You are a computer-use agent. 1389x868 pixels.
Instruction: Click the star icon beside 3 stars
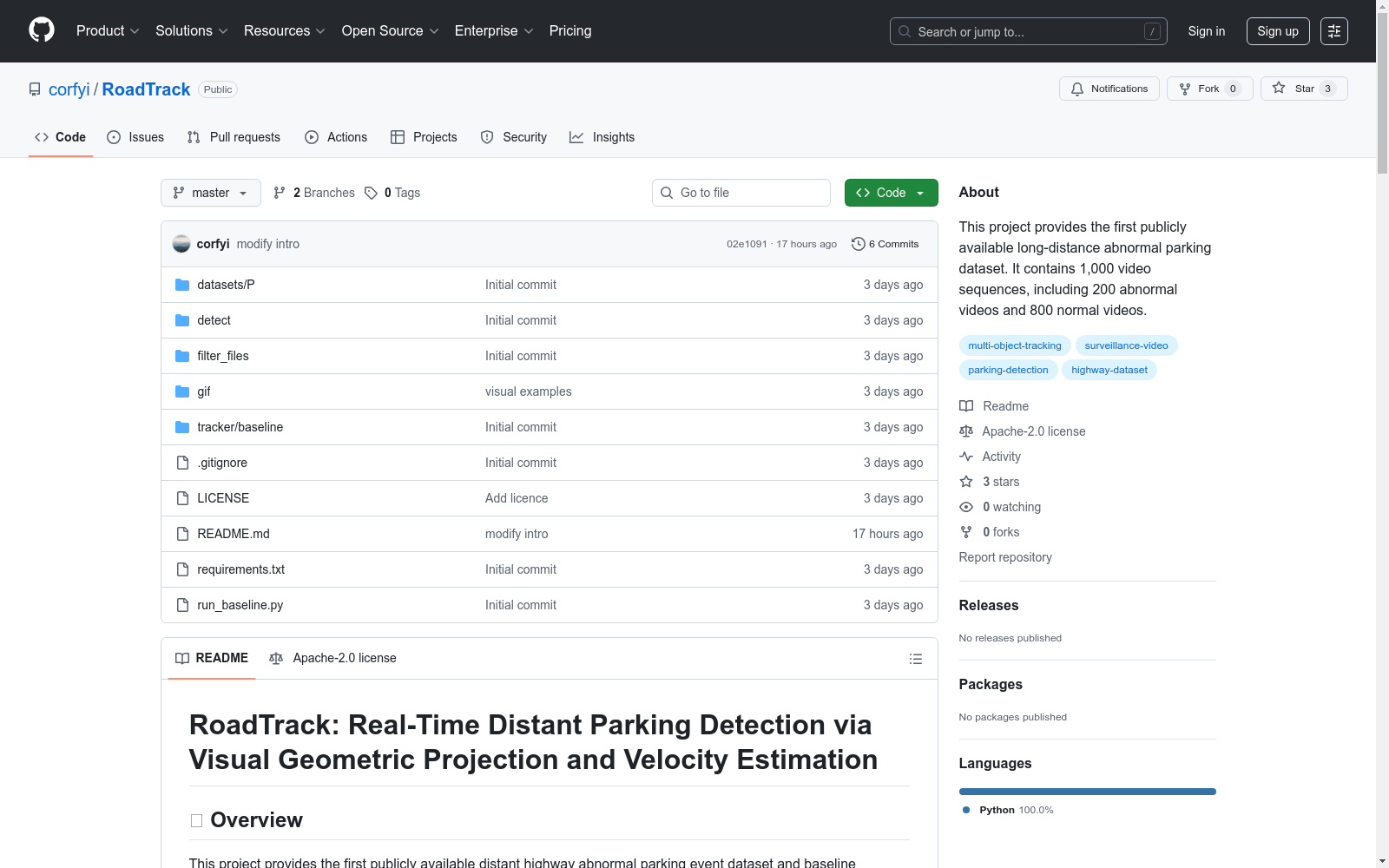coord(966,482)
